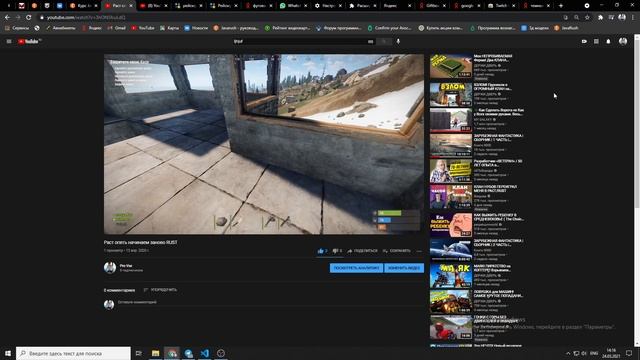Open the Gmail bookmark in bookmarks bar
This screenshot has width=640, height=360.
[117, 28]
